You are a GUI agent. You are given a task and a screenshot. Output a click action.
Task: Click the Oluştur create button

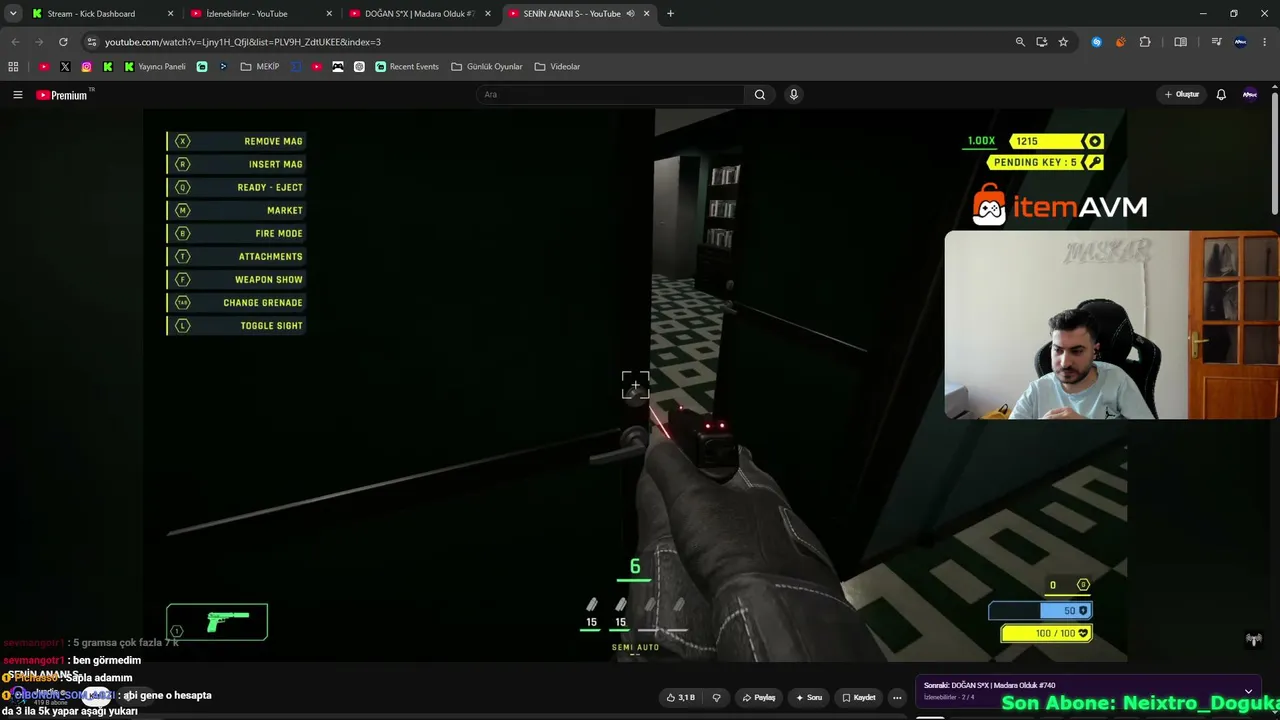(1182, 95)
